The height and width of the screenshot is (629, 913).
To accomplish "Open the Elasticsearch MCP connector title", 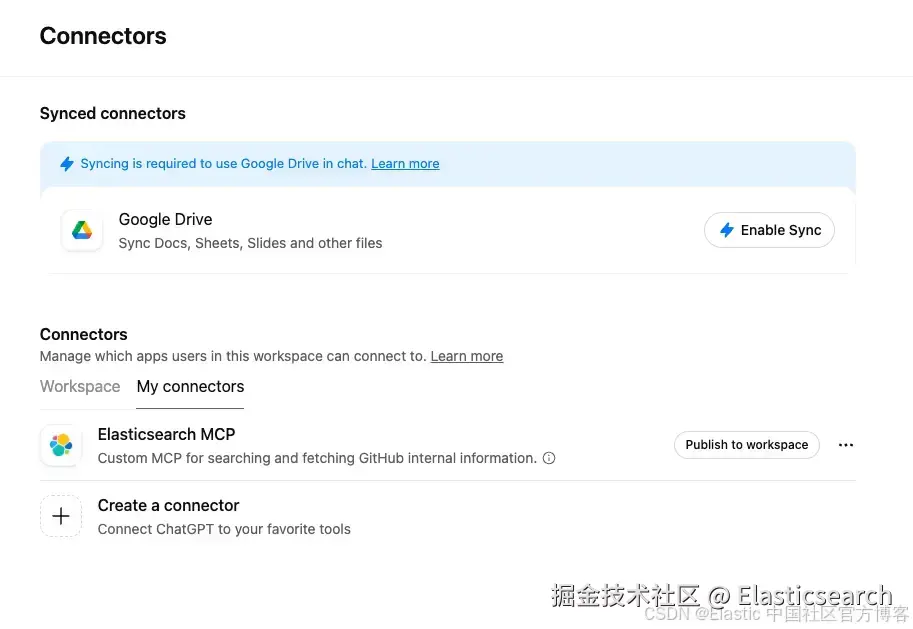I will [x=166, y=434].
